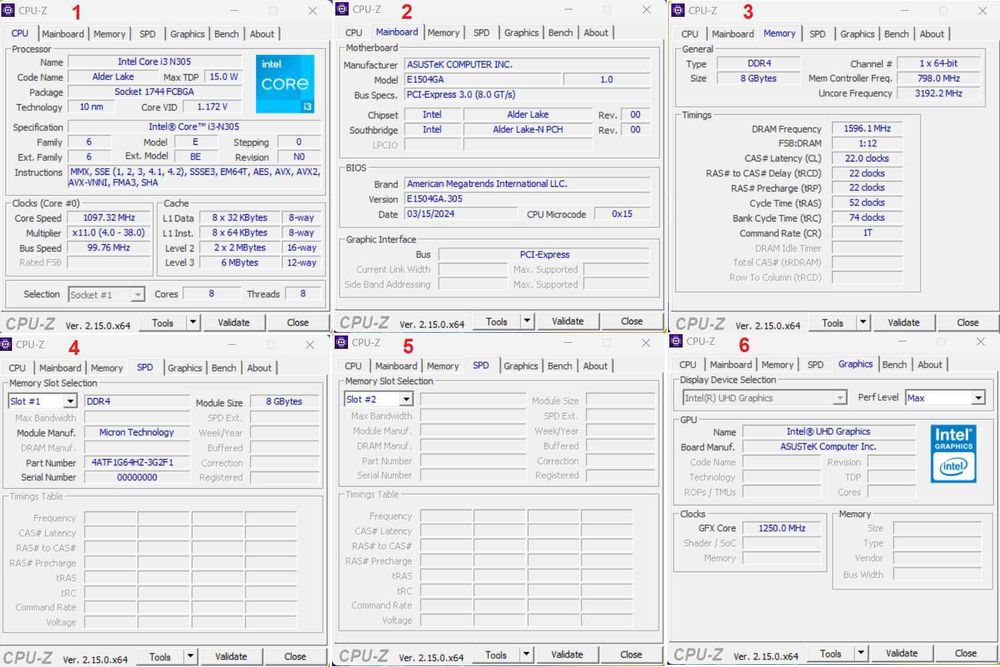Click the Core Speed value 1097.32 MHz
Image resolution: width=1000 pixels, height=667 pixels.
pyautogui.click(x=109, y=218)
